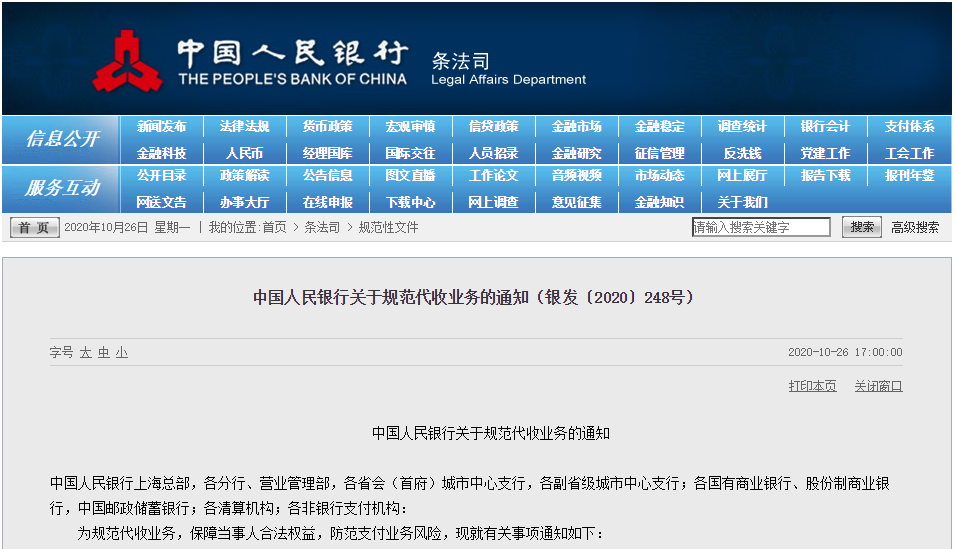Open 政策解读 page
Image resolution: width=956 pixels, height=549 pixels.
point(244,175)
